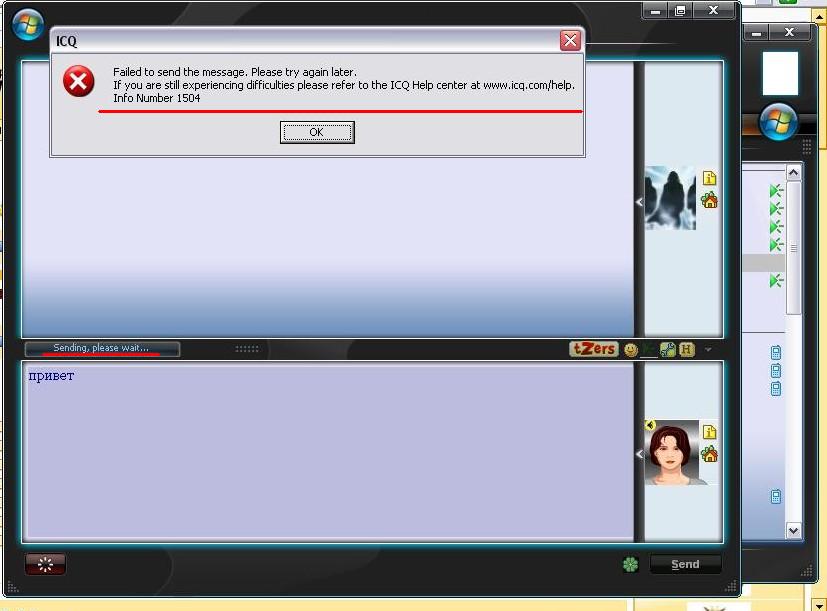Click the message input field containing привет

(x=328, y=452)
